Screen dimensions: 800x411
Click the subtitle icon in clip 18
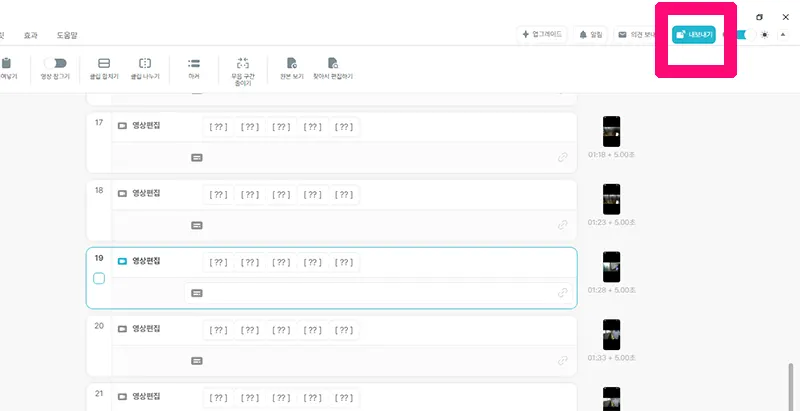pyautogui.click(x=197, y=225)
